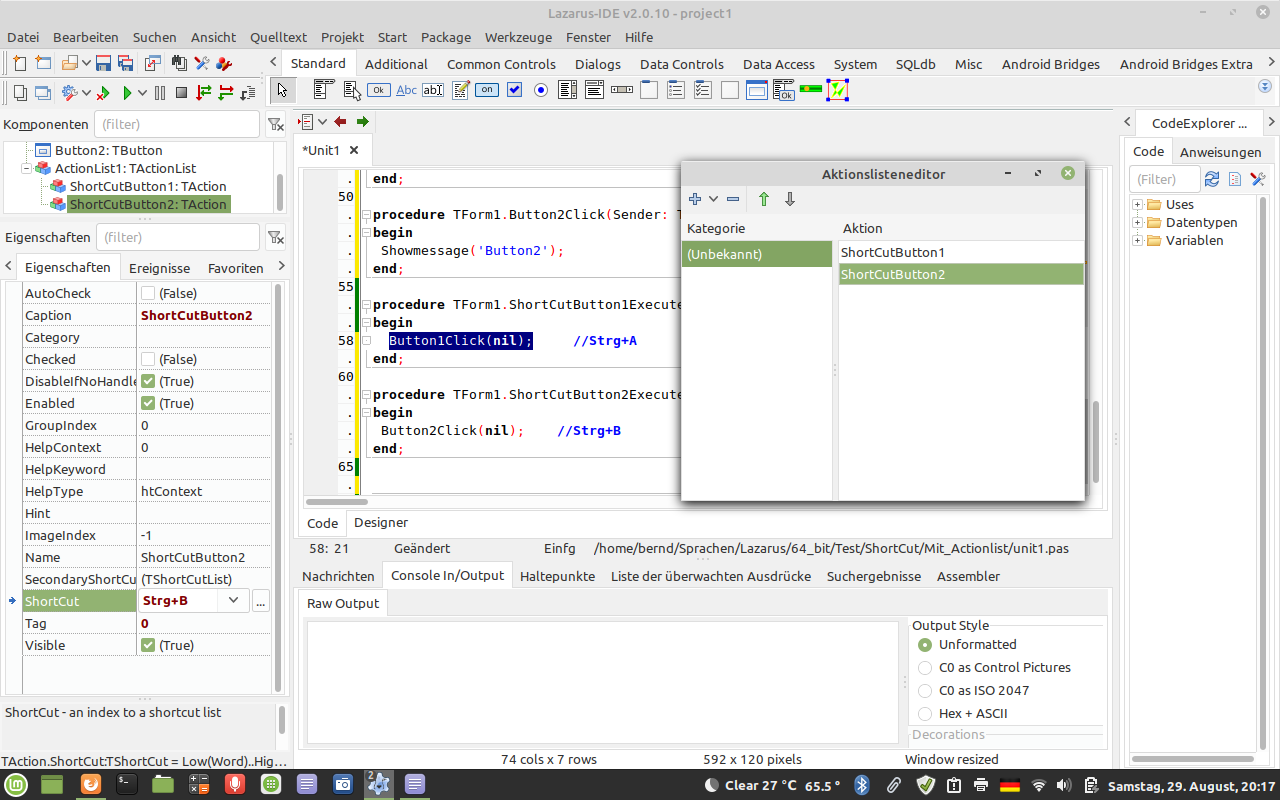Open Firefox from the taskbar
Image resolution: width=1280 pixels, height=800 pixels.
click(89, 785)
